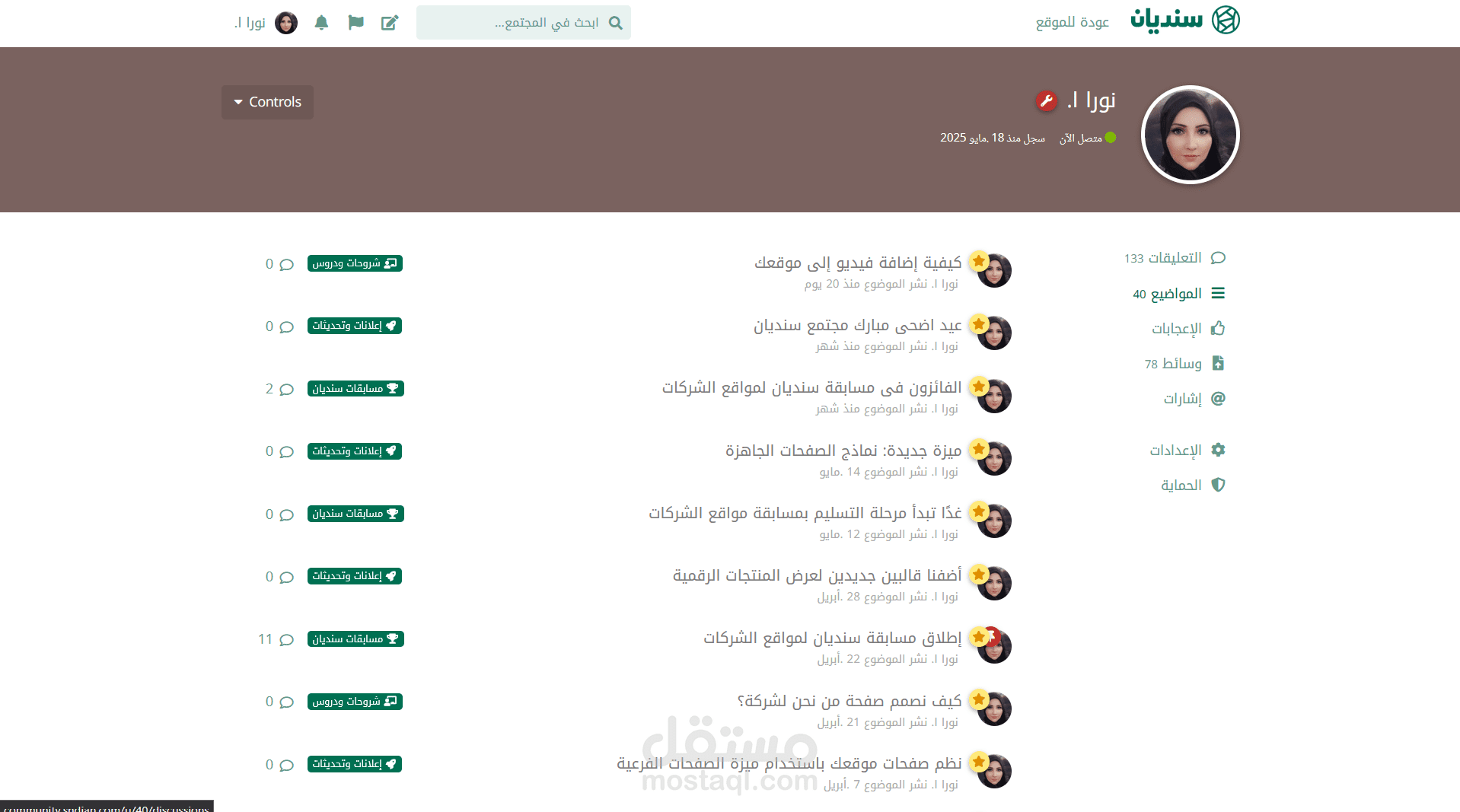Click the متصل الآن online status text
The width and height of the screenshot is (1460, 812).
(1081, 138)
